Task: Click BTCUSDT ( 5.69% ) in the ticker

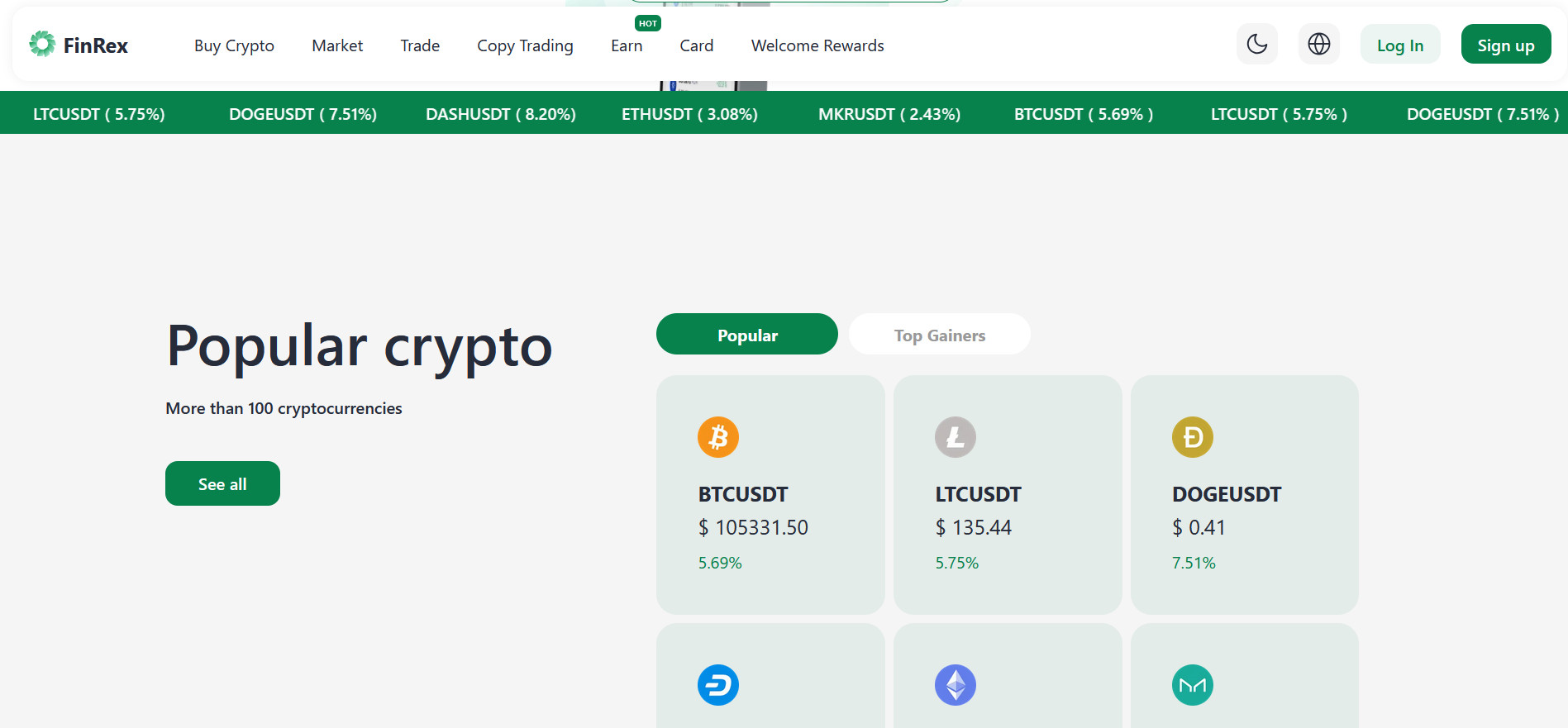Action: 1084,114
